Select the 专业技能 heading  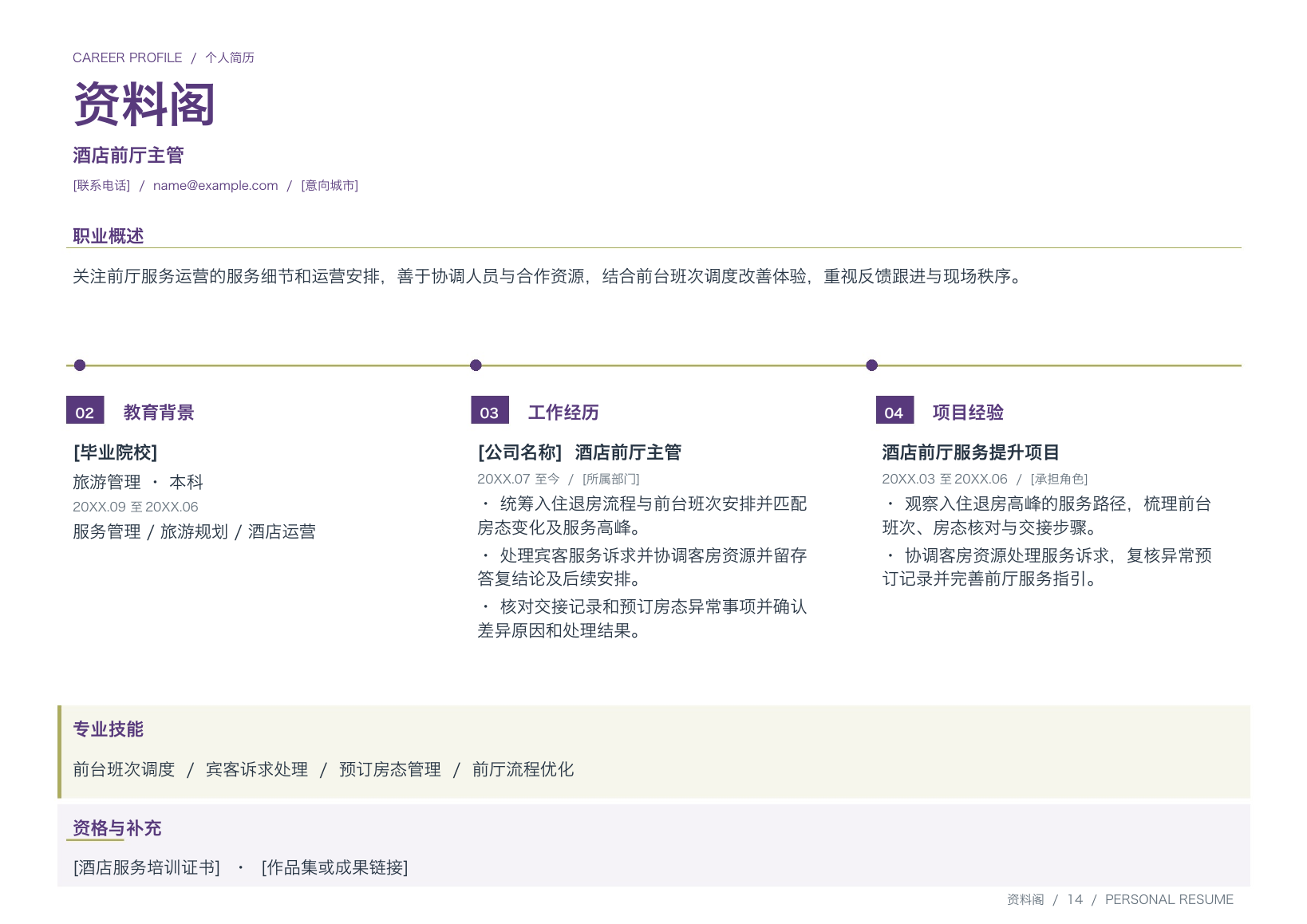[109, 729]
